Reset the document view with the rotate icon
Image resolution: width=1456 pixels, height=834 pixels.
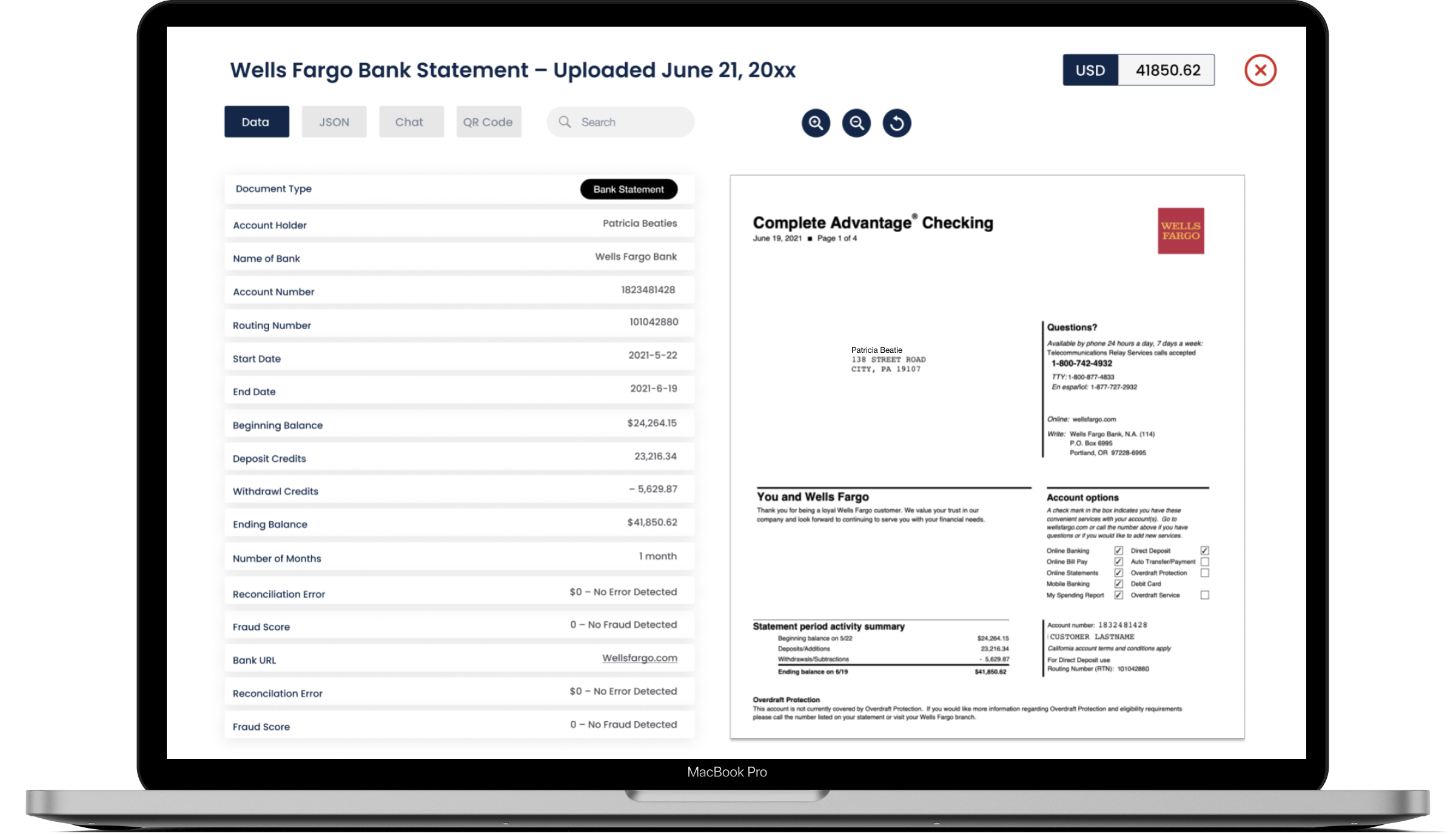click(x=896, y=122)
